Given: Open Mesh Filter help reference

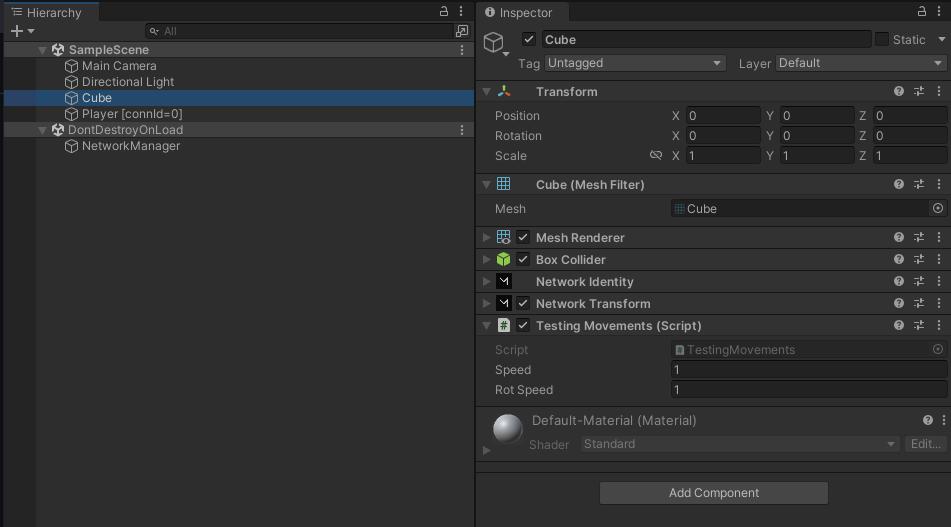Looking at the screenshot, I should [899, 184].
